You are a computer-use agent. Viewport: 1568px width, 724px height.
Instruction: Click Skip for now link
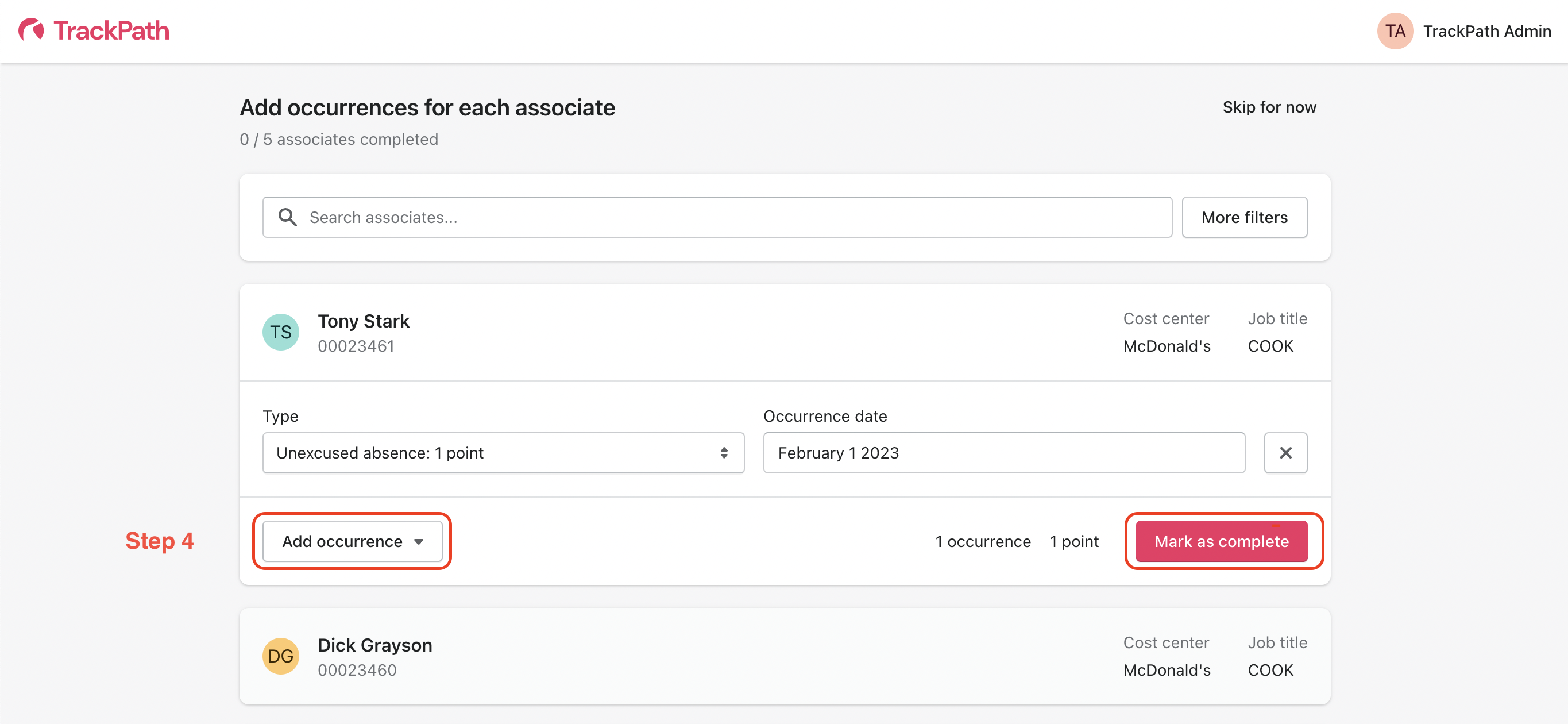pyautogui.click(x=1269, y=107)
